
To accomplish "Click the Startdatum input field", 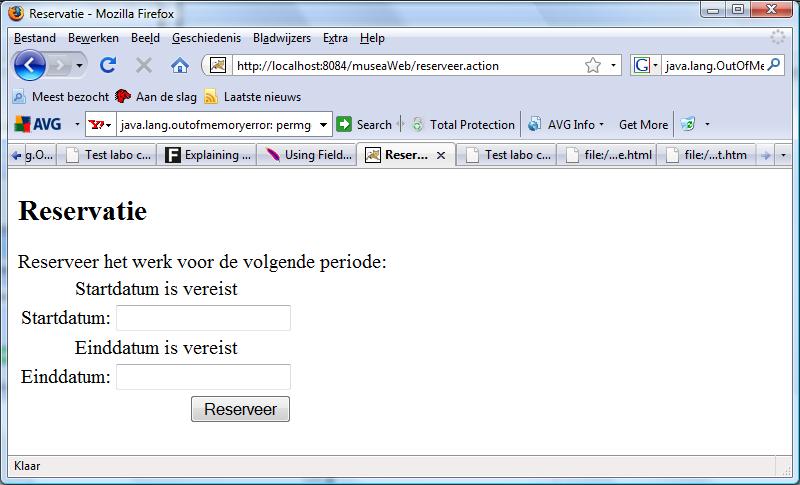I will [x=203, y=318].
